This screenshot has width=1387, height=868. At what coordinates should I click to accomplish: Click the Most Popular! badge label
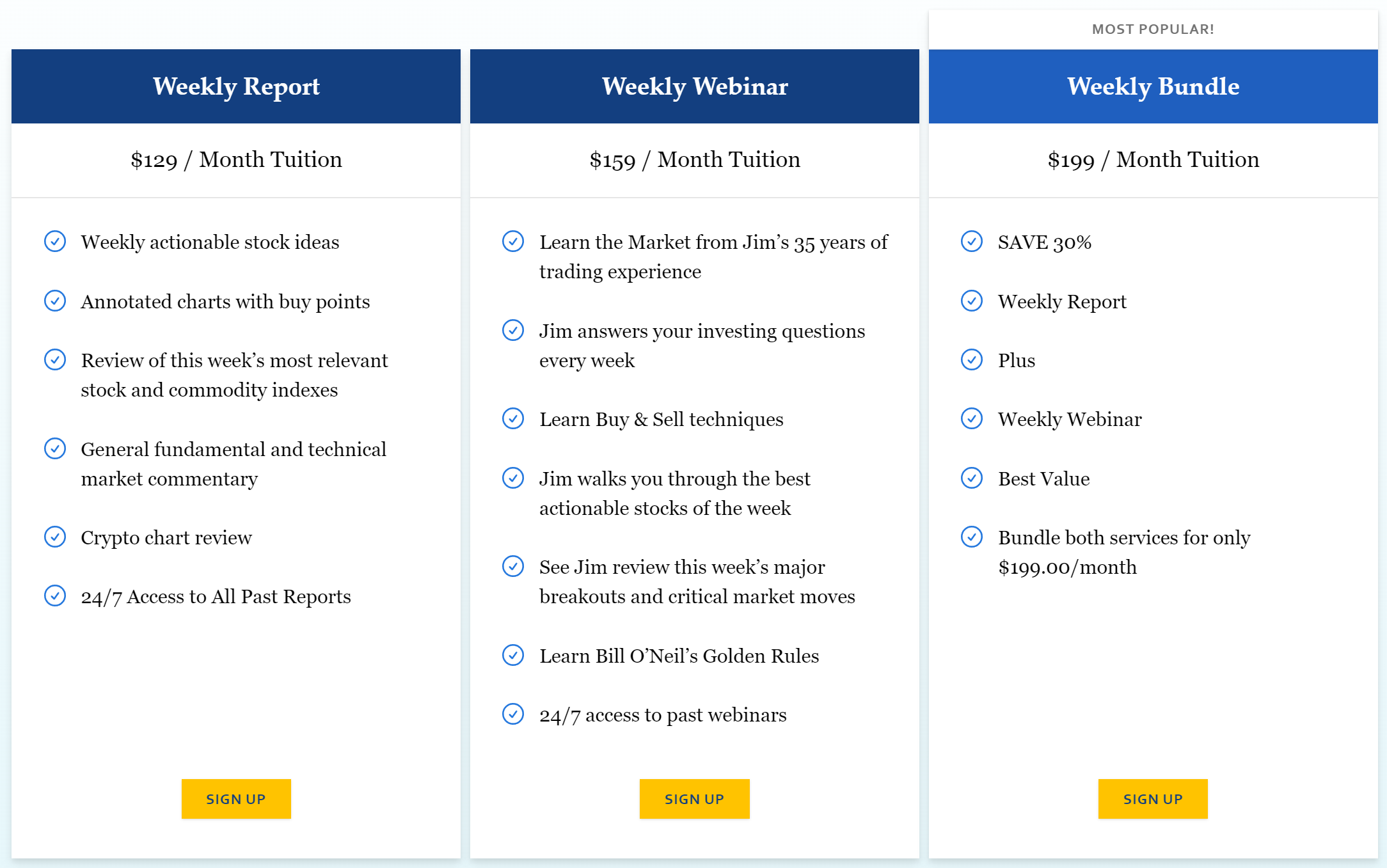[x=1153, y=29]
